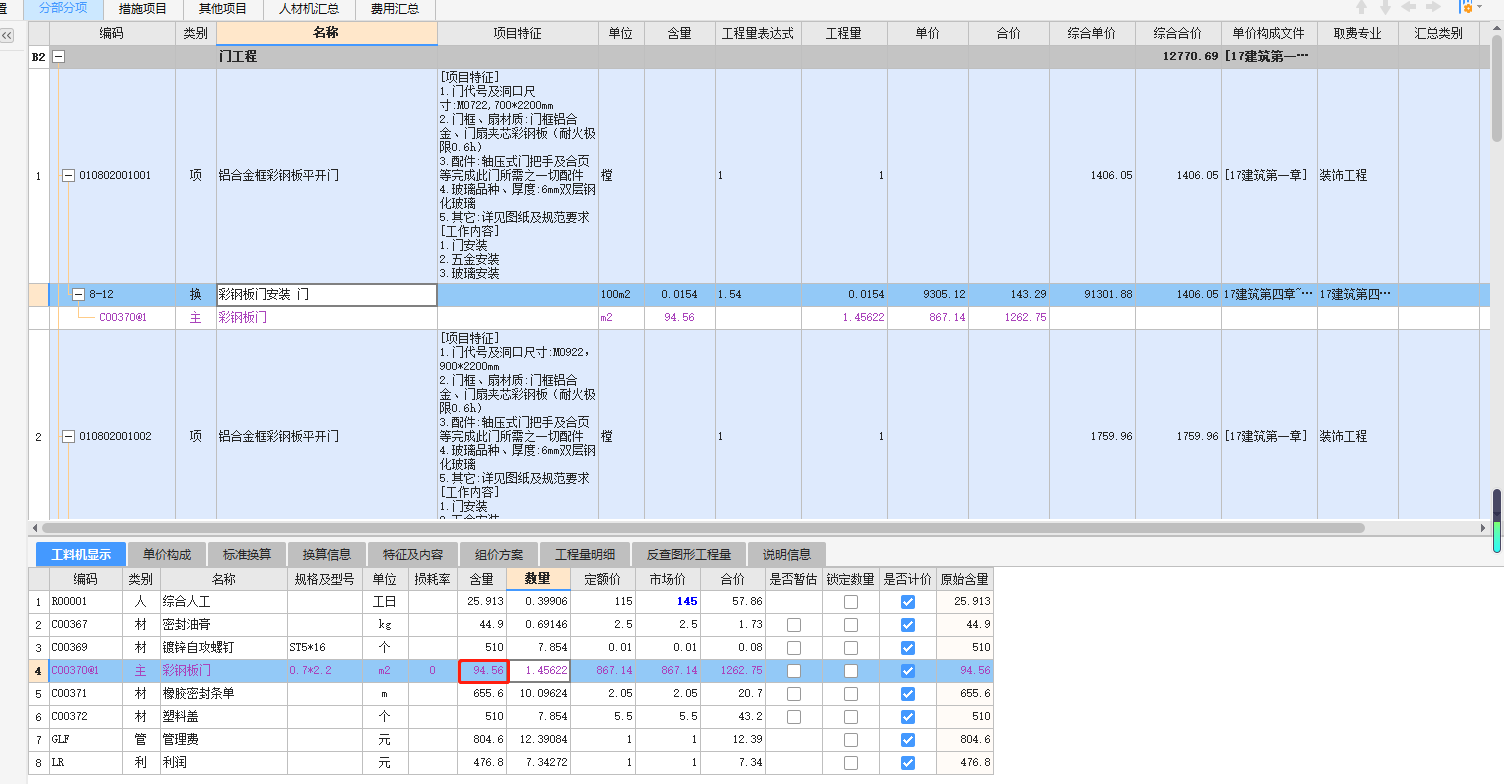Screen dimensions: 1504x784
Task: Select 规格 cell 0.7*2.2
Action: tap(324, 671)
